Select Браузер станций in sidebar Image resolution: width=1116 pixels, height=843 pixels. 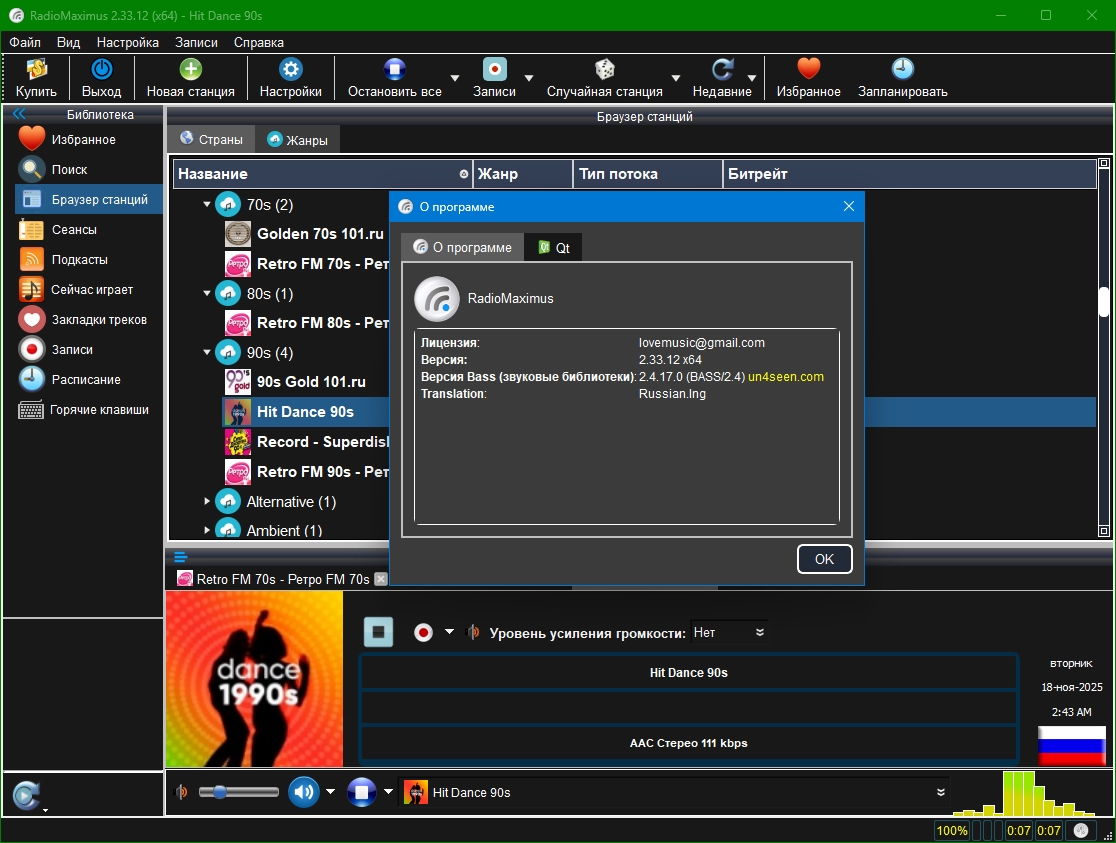[89, 199]
